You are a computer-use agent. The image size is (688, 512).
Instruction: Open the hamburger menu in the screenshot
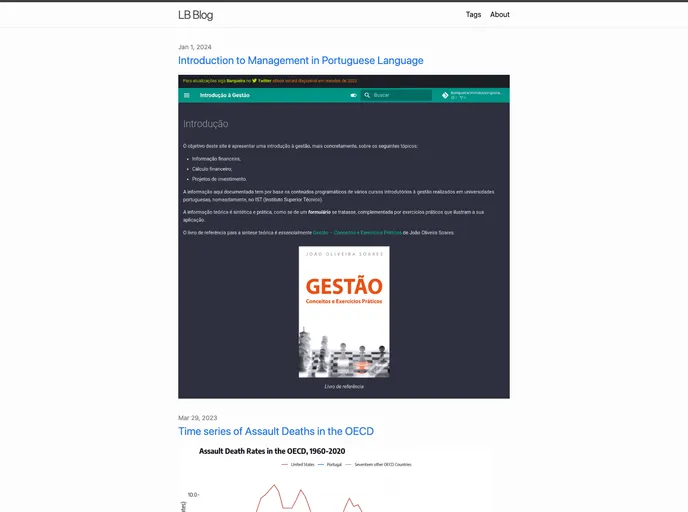[186, 95]
